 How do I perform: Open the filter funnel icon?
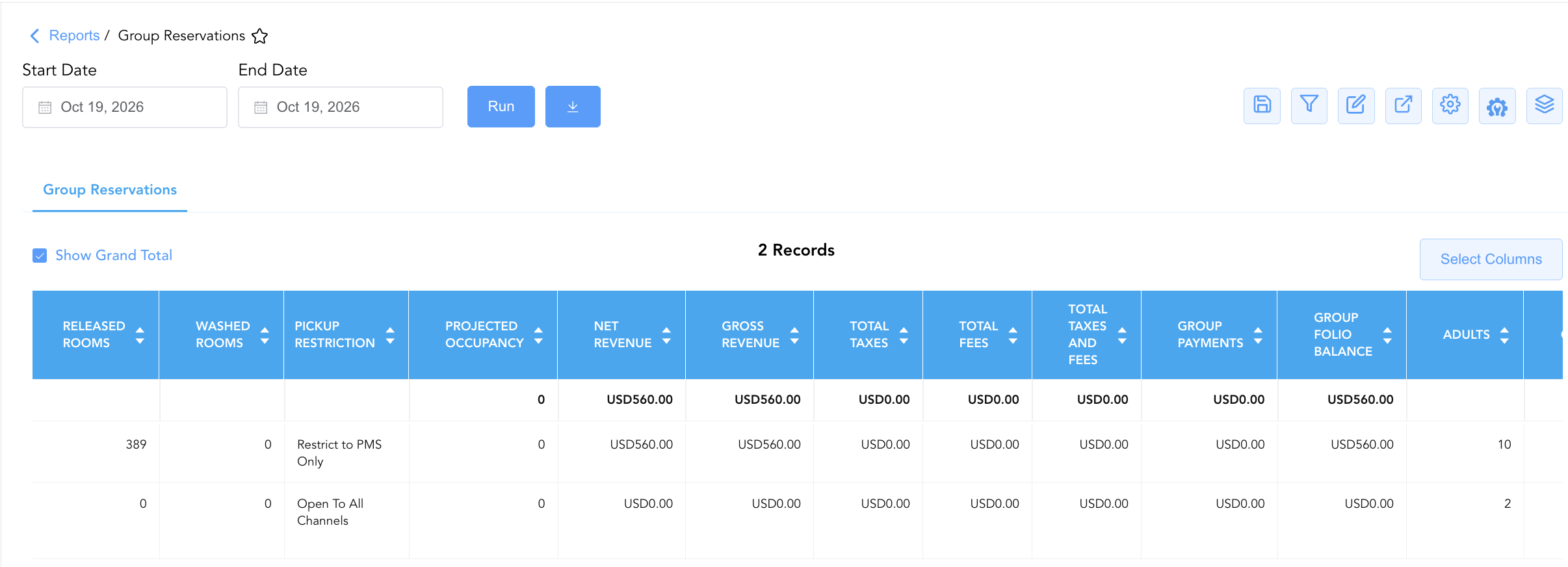click(1309, 105)
